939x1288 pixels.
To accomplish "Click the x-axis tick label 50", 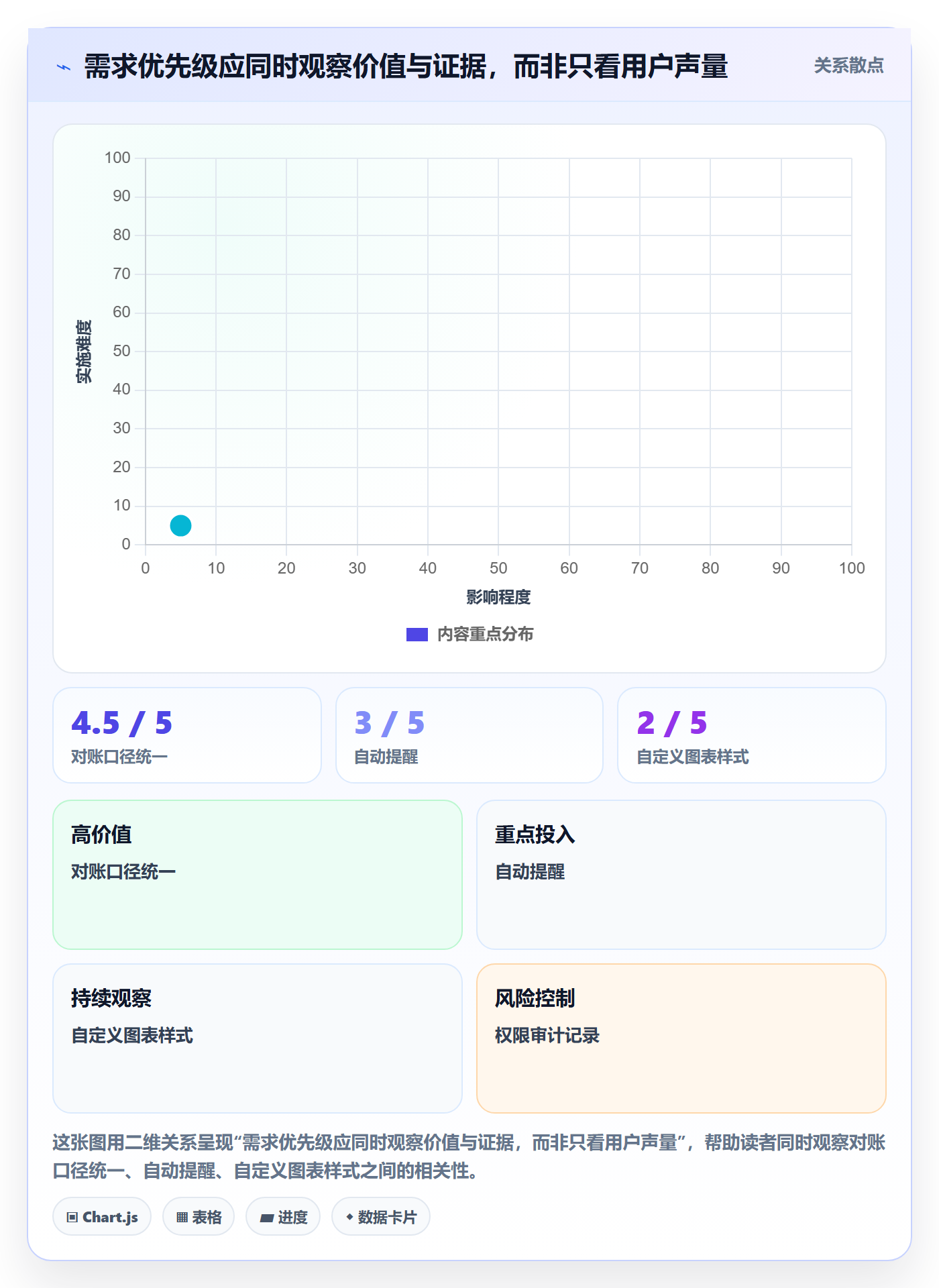I will [x=498, y=568].
